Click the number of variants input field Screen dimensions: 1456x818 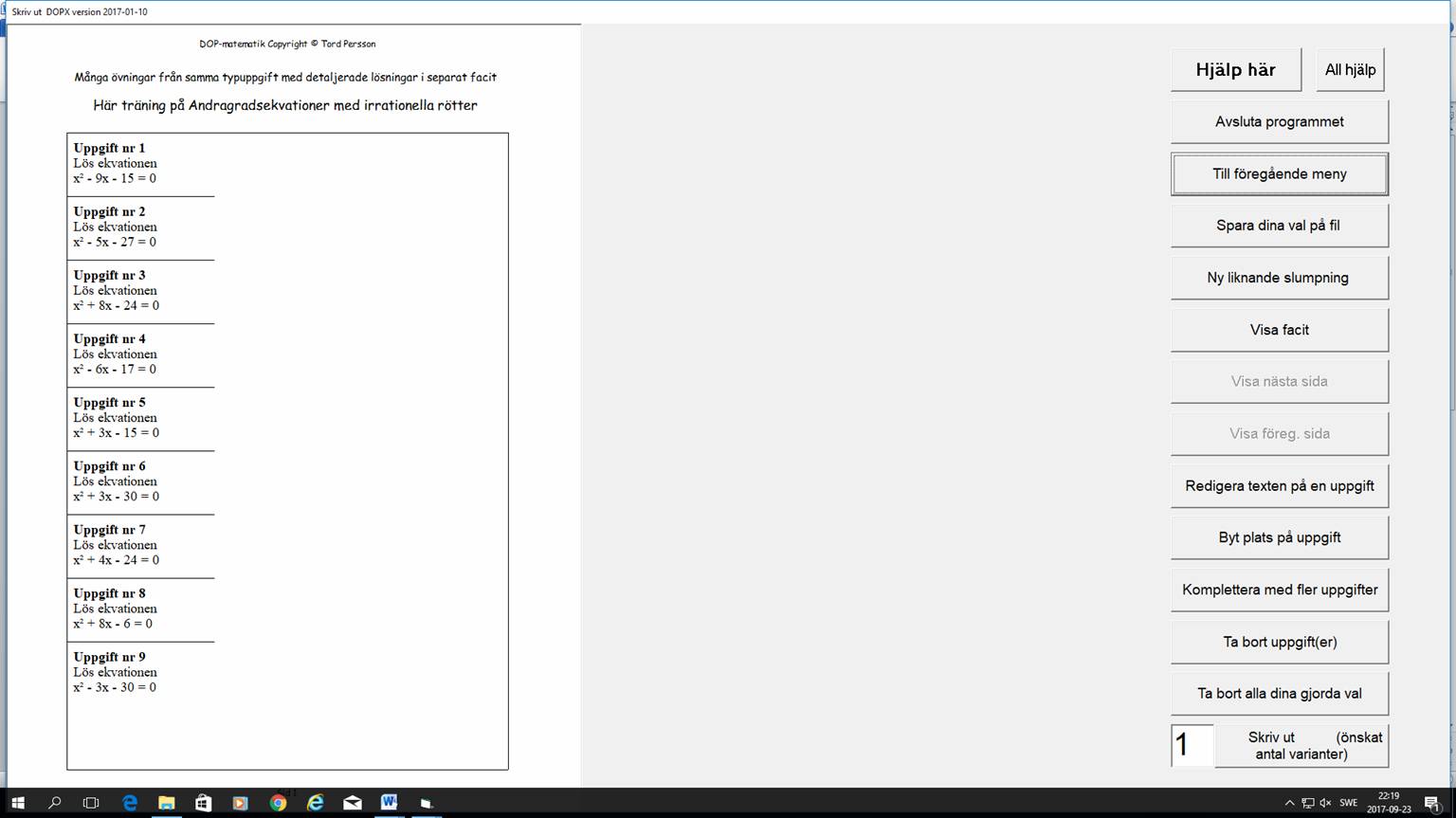point(1192,745)
